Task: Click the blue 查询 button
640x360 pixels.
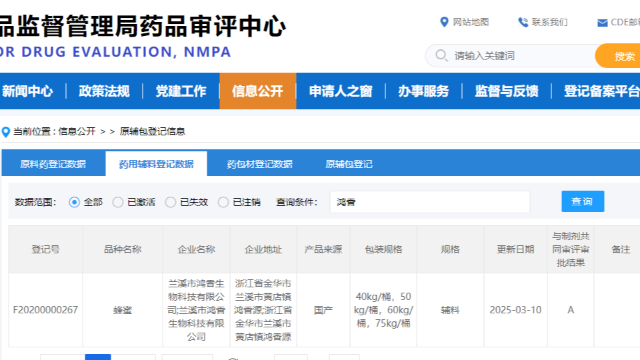Action: coord(582,201)
